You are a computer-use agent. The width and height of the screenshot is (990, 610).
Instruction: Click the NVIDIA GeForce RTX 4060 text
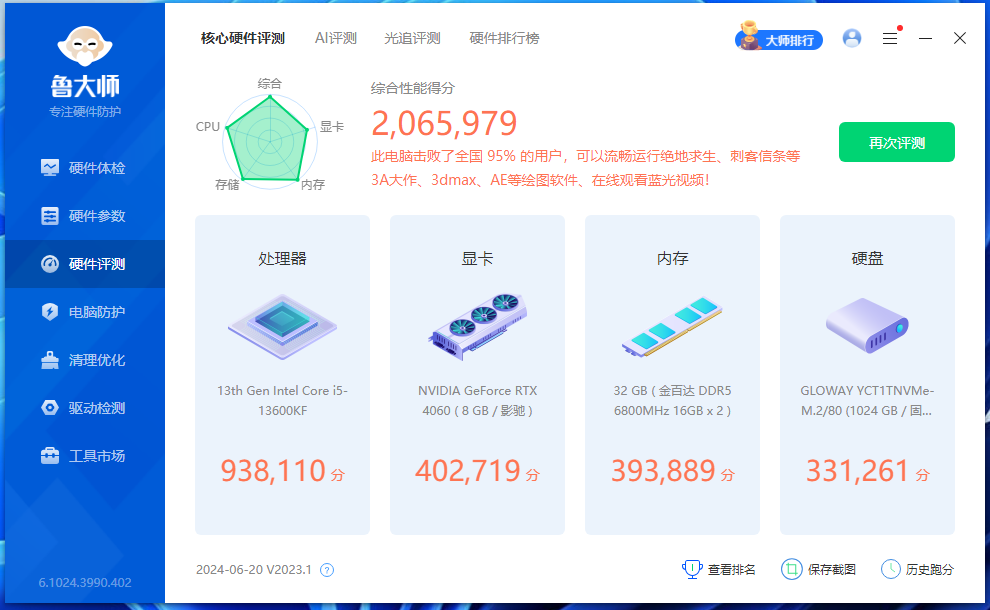(x=477, y=400)
